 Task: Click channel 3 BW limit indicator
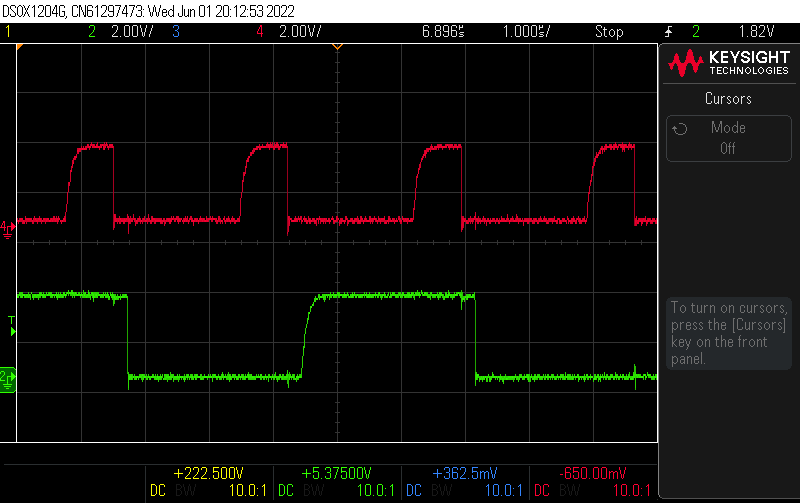441,491
